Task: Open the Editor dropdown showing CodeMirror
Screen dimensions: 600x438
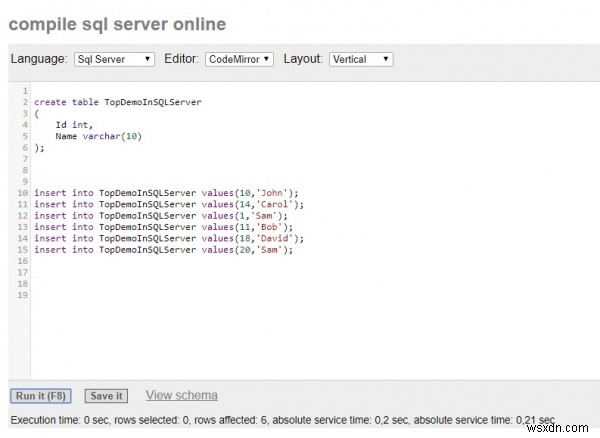Action: (239, 59)
